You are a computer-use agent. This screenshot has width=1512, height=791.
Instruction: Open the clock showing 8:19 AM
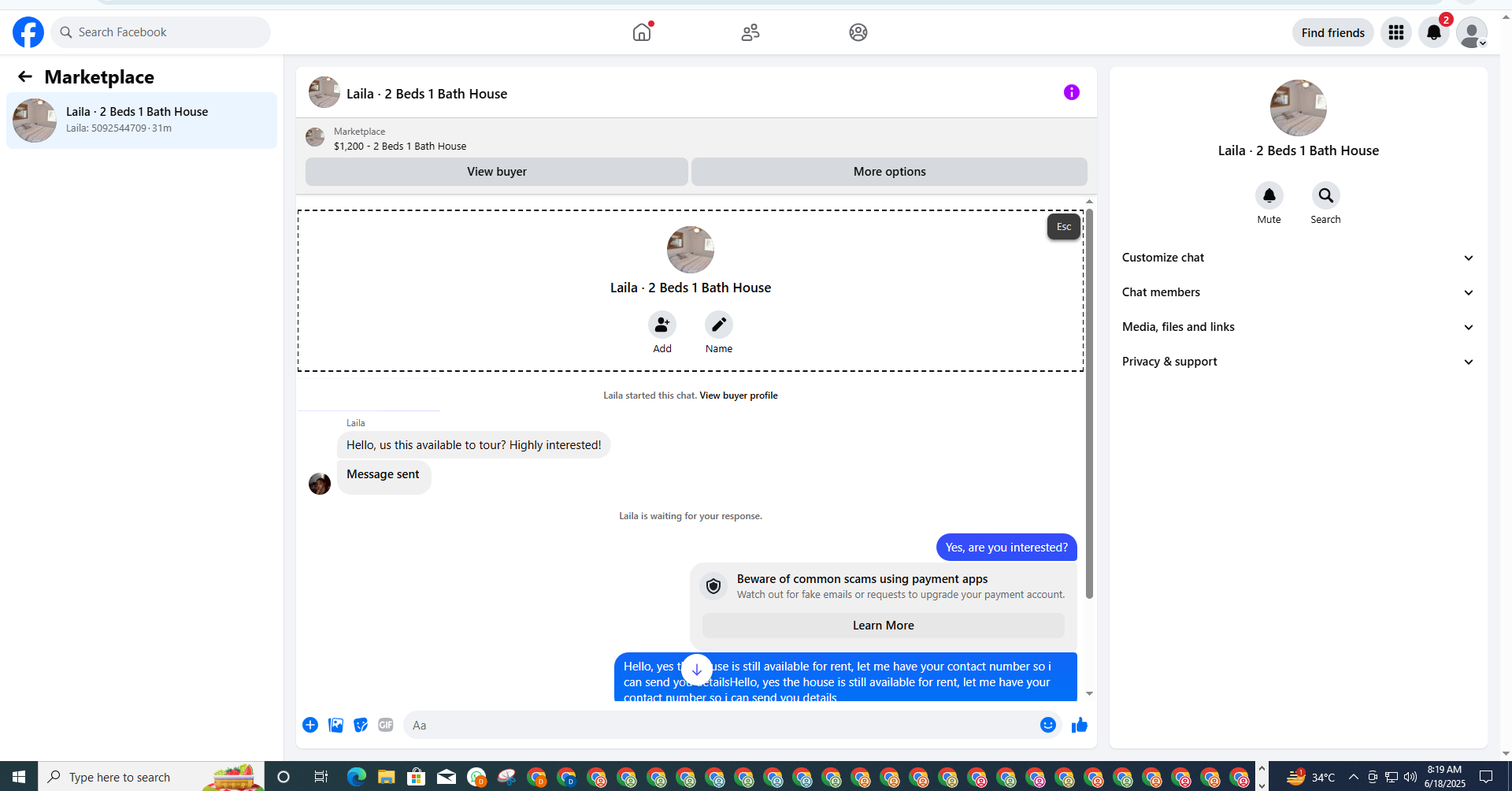pyautogui.click(x=1444, y=777)
